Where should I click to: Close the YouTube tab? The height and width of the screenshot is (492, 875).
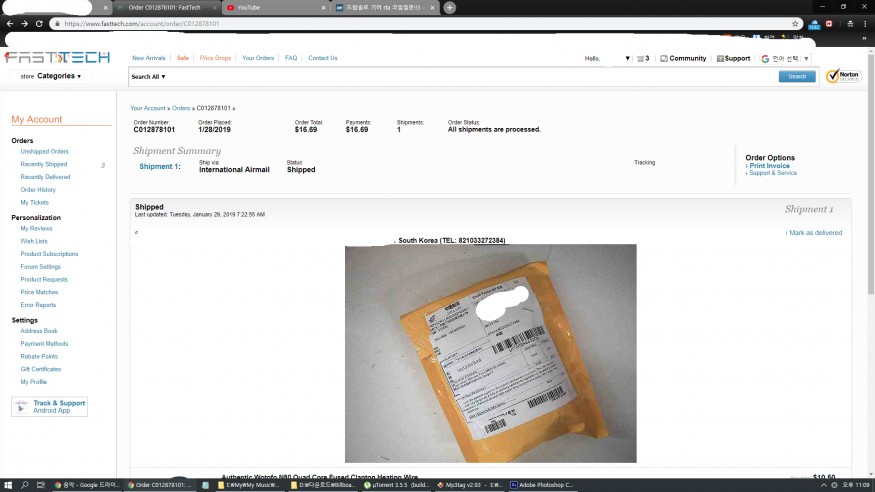323,8
